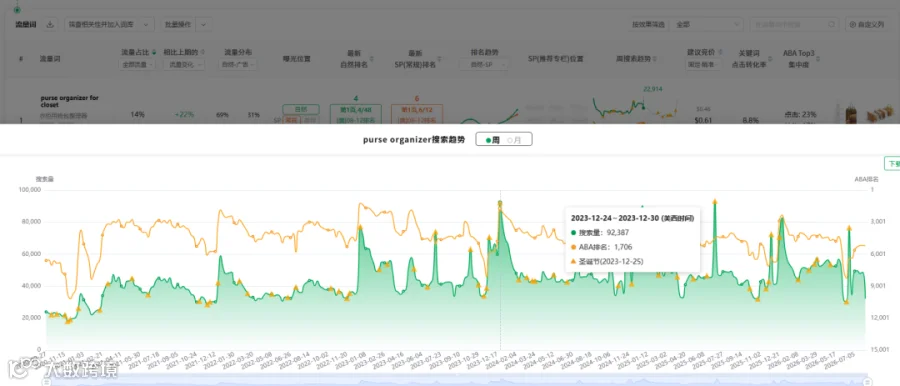Select the 周 weekly trend radio option

click(492, 140)
